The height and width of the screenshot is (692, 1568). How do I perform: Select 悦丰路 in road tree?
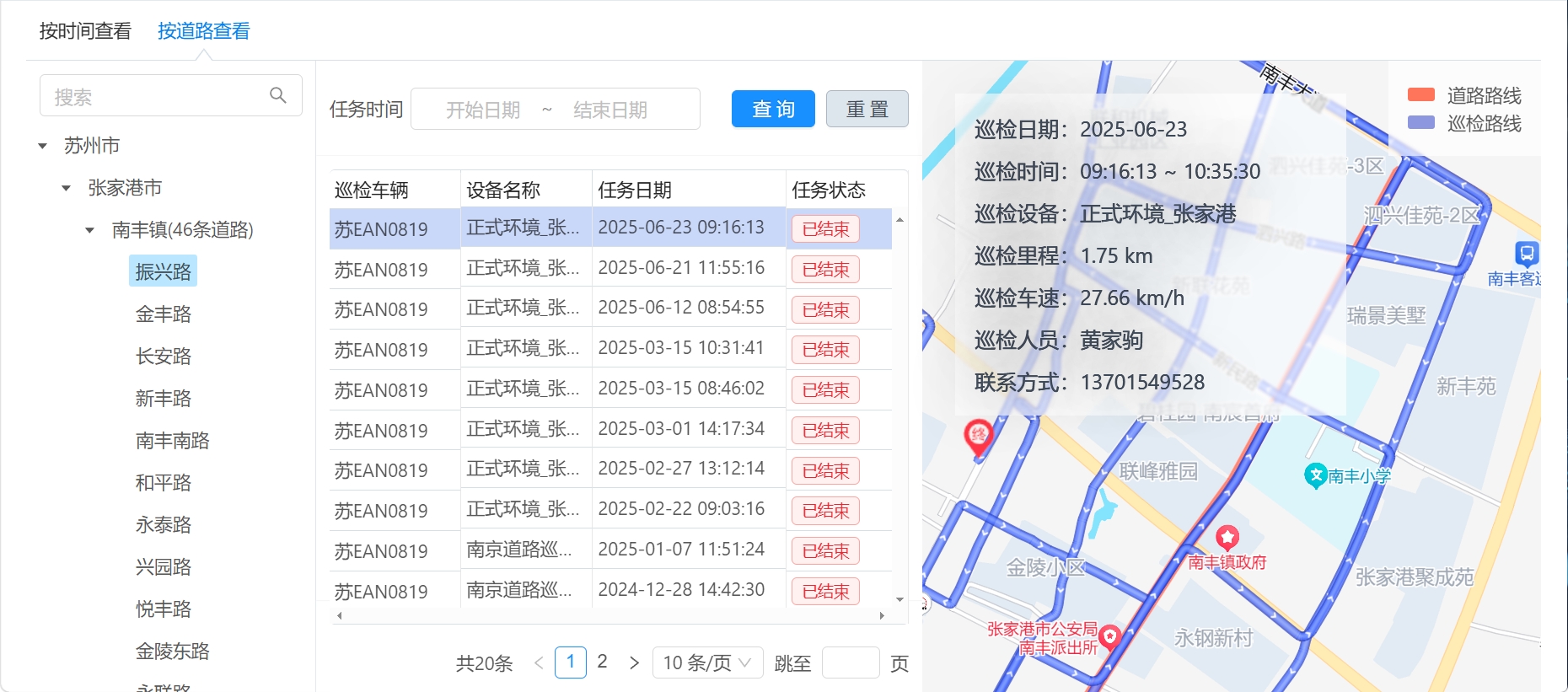163,609
